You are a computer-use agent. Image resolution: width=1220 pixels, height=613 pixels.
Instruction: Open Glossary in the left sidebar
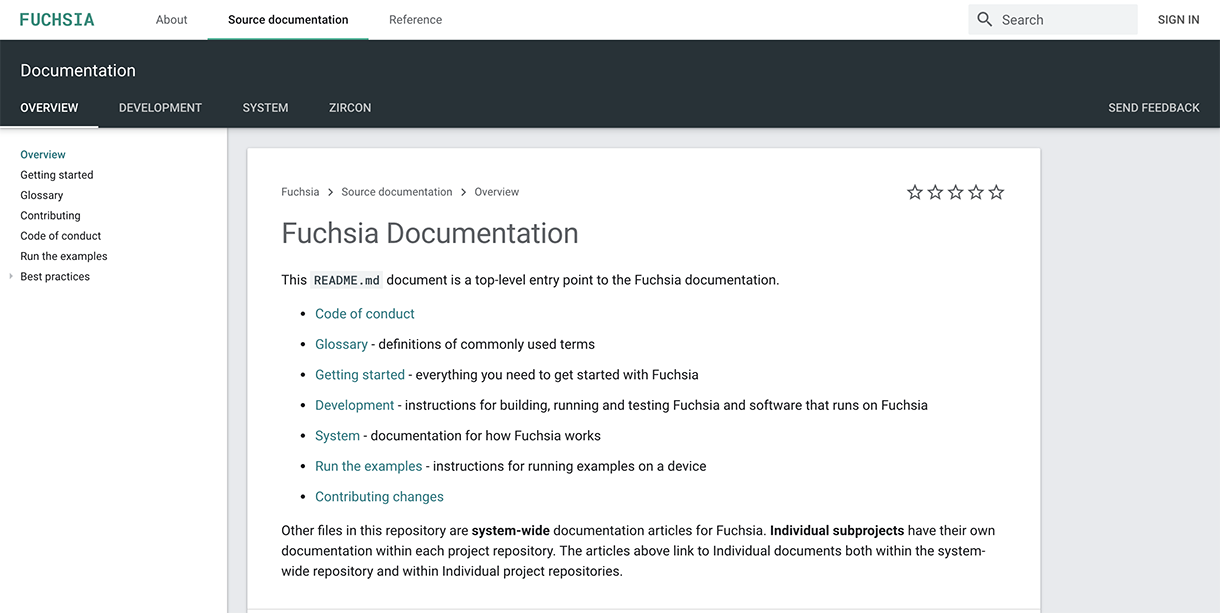pyautogui.click(x=42, y=195)
